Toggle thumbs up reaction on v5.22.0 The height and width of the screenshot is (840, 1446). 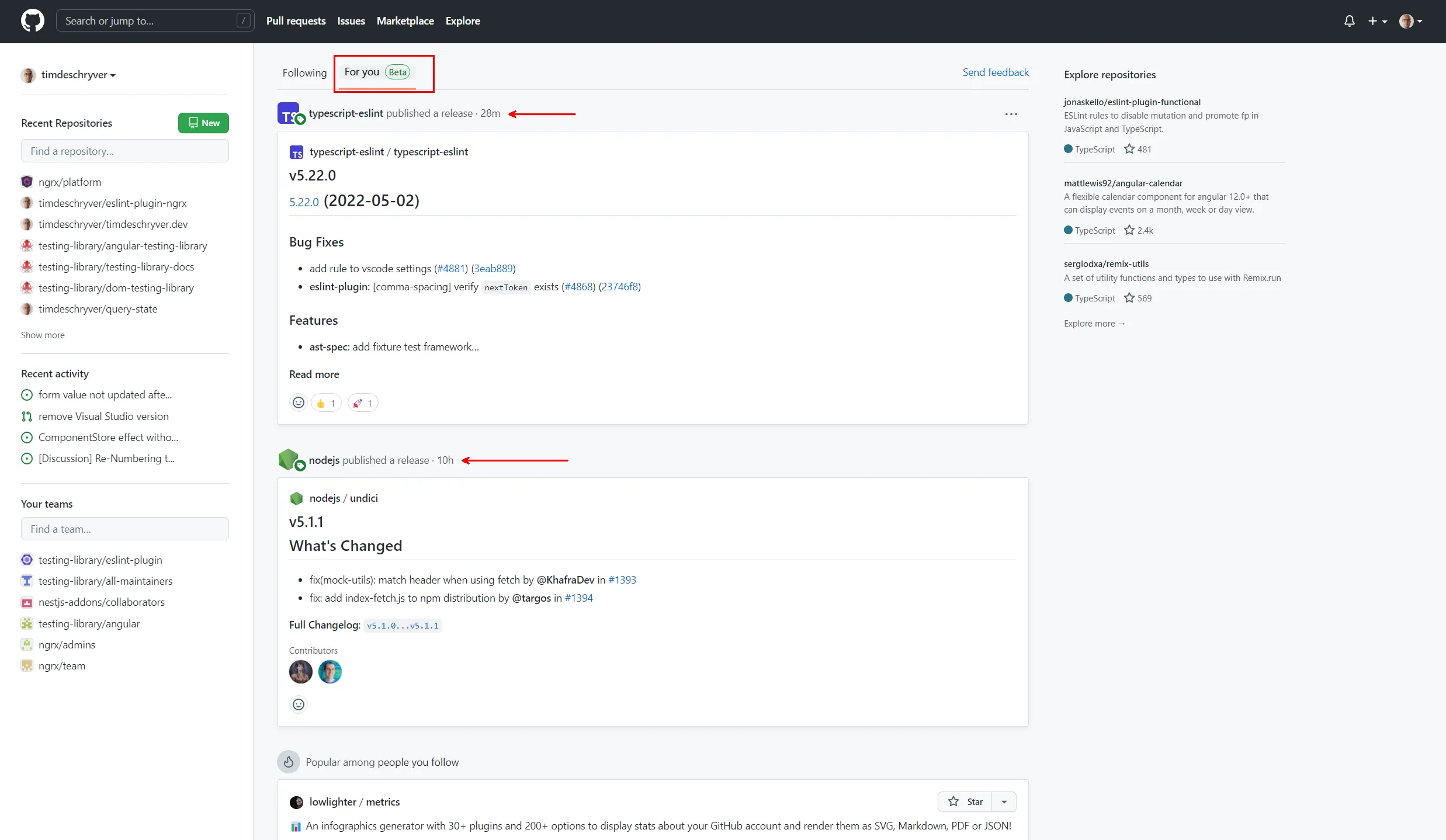(326, 402)
